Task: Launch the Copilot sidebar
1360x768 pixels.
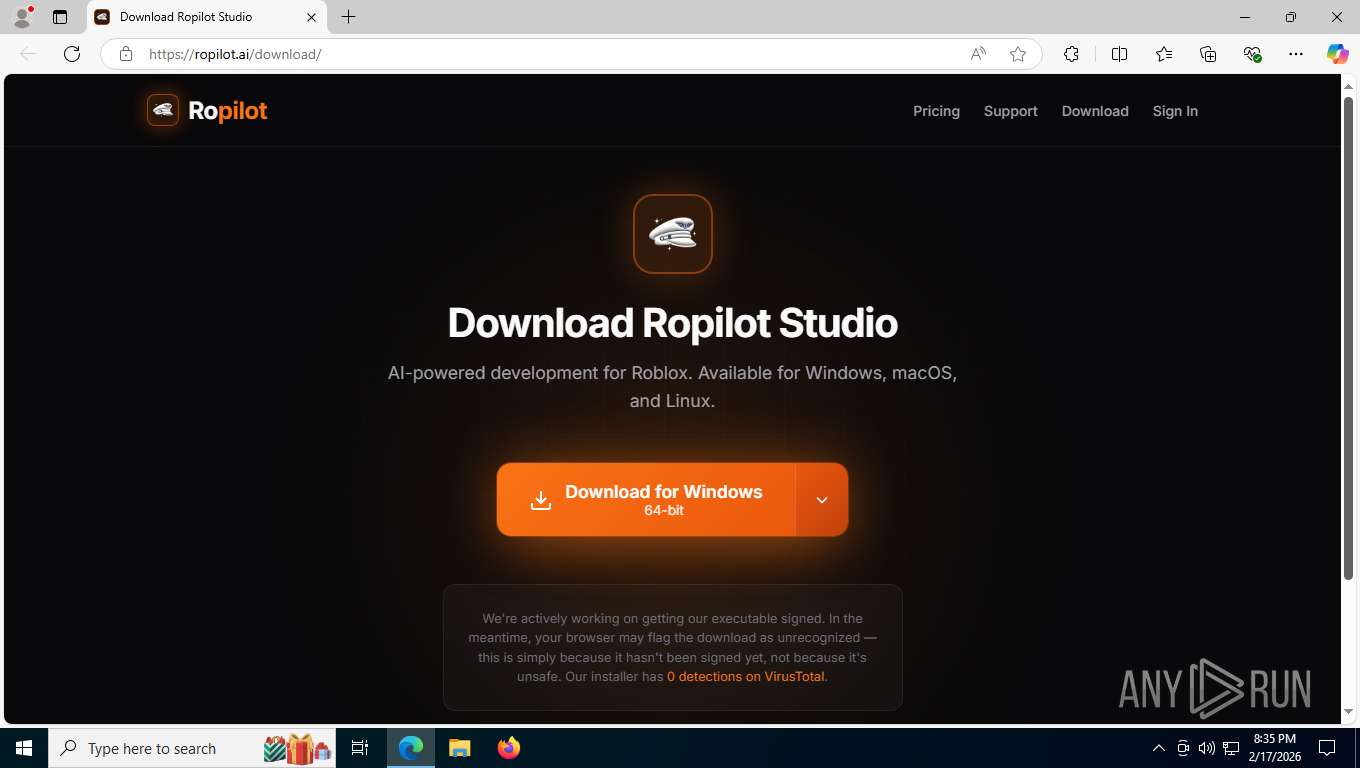Action: click(1338, 54)
